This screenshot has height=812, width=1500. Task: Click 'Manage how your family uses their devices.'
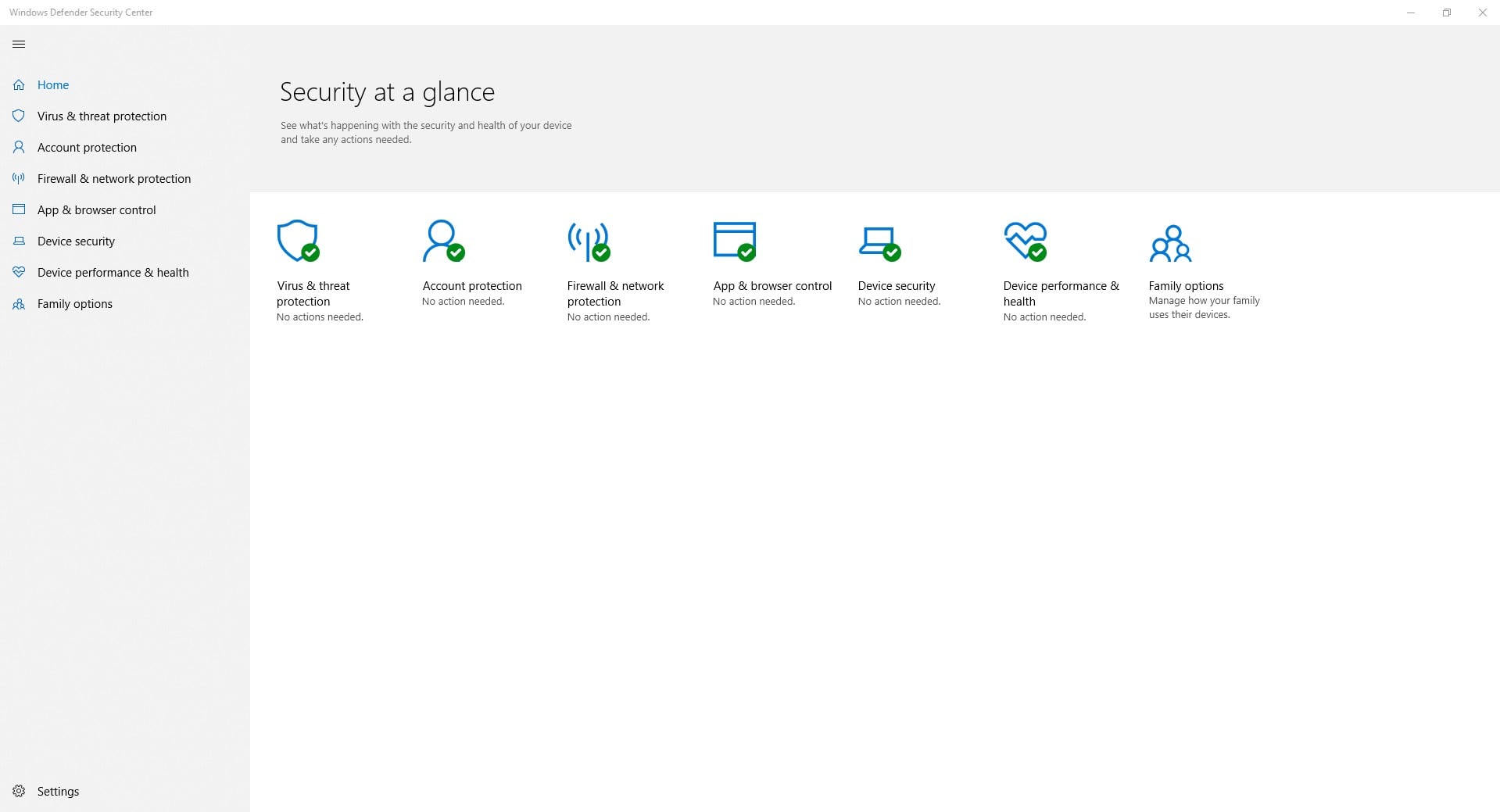tap(1205, 308)
